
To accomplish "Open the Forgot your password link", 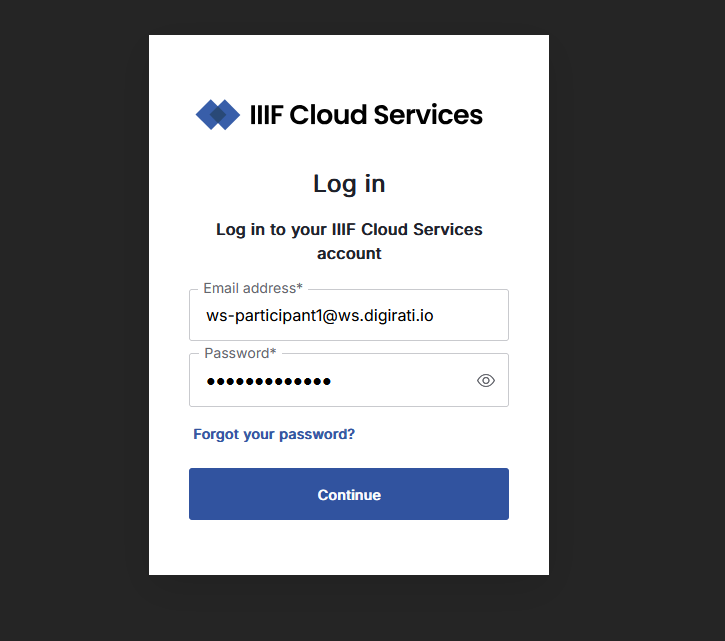I will [x=274, y=434].
